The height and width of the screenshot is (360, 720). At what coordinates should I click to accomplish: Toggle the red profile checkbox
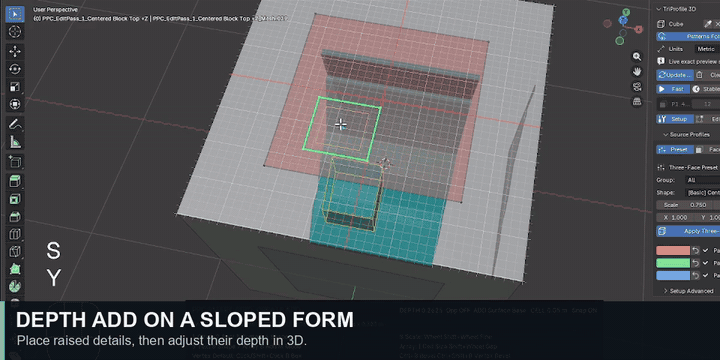(705, 251)
